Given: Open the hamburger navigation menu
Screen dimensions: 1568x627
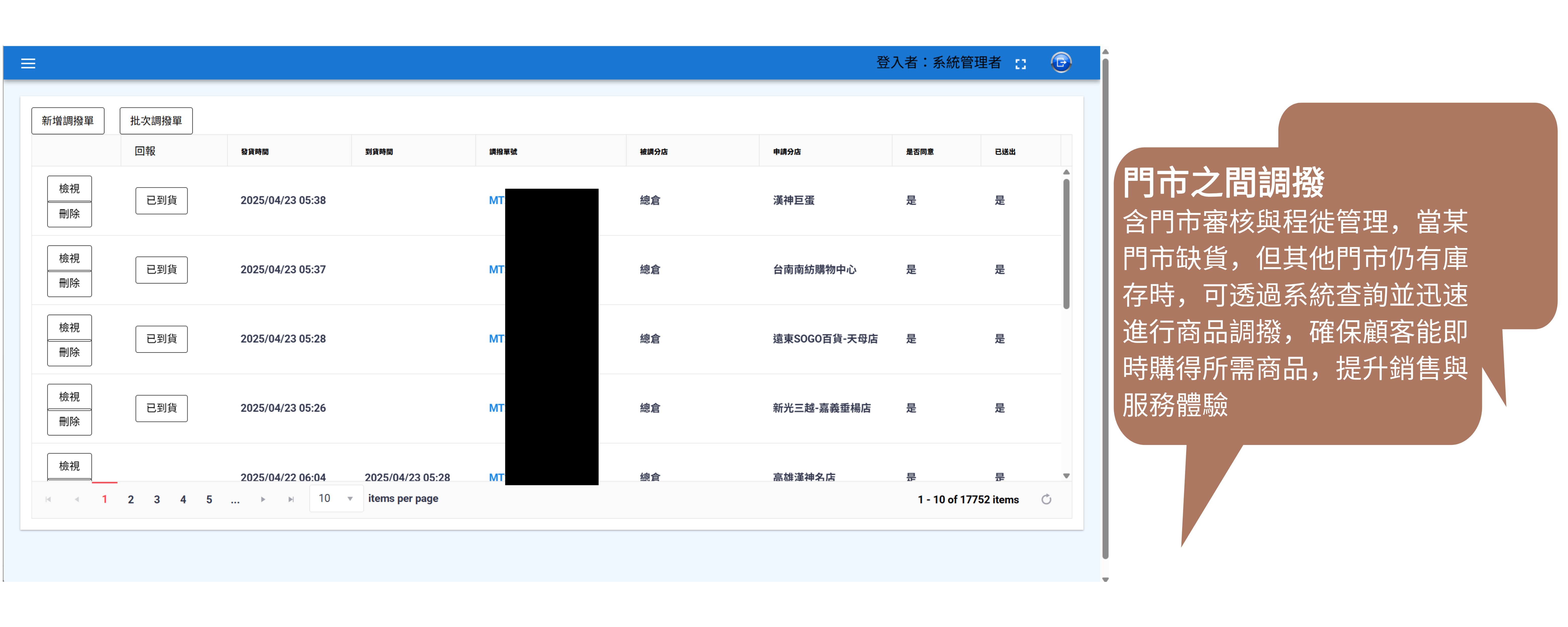Looking at the screenshot, I should point(28,63).
